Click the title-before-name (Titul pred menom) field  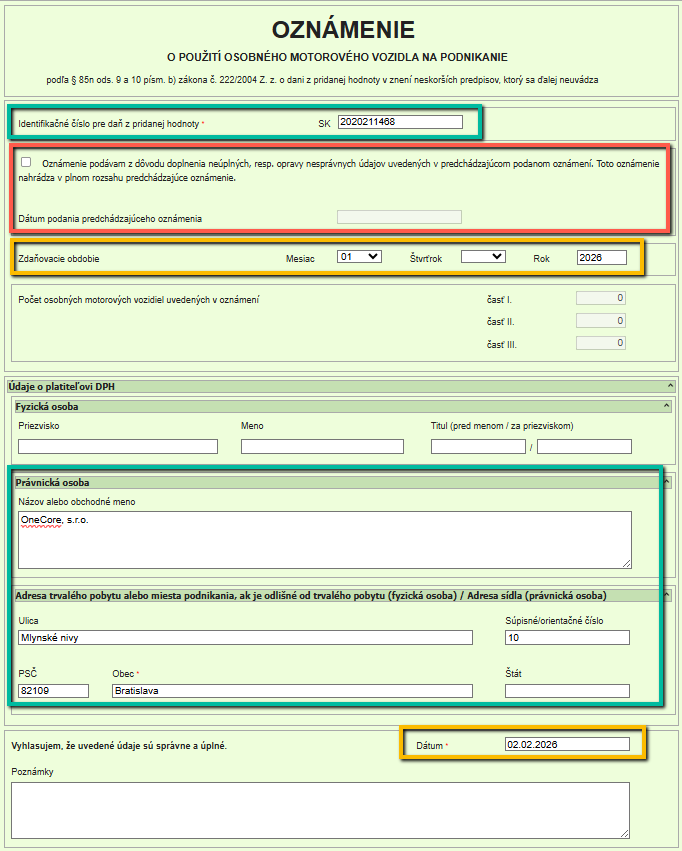click(x=478, y=446)
